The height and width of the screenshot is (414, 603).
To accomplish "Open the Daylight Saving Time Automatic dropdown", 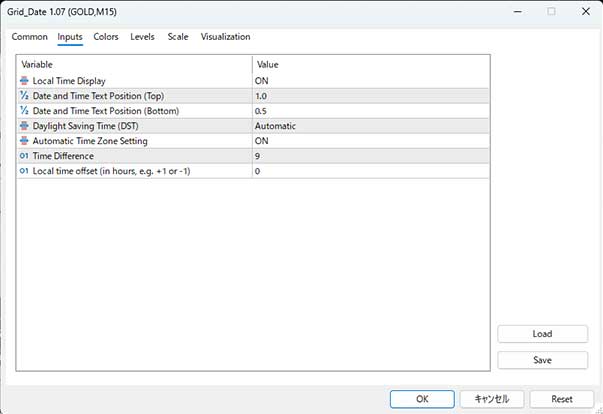I will point(371,126).
